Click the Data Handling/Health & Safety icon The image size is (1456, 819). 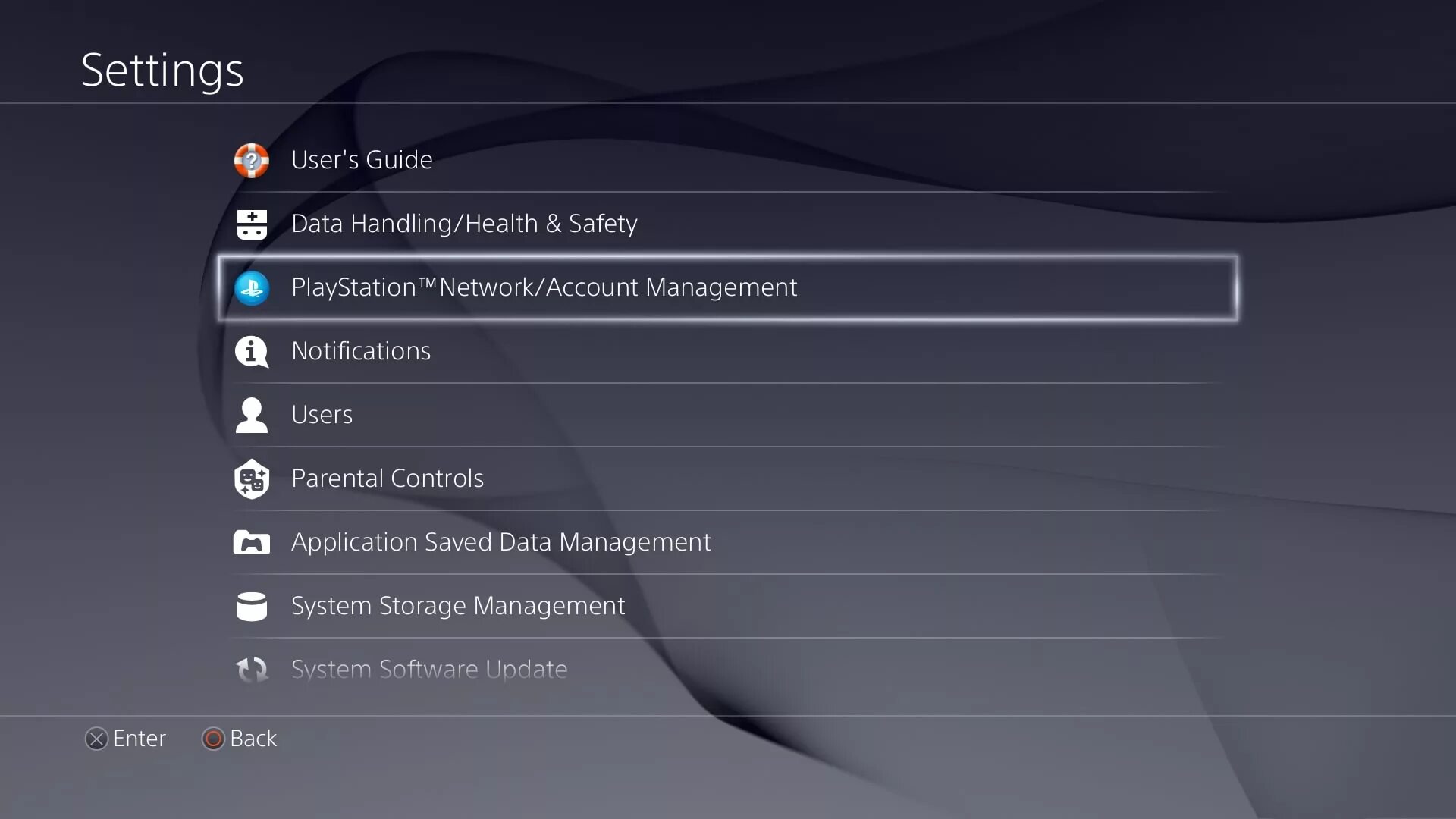251,224
